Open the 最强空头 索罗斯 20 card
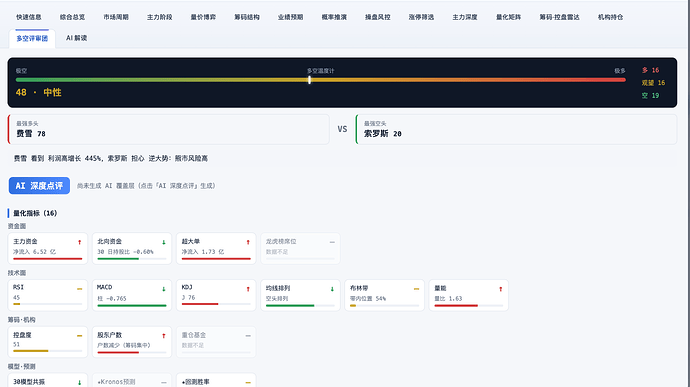Screen dimensions: 690x387 click(x=516, y=129)
